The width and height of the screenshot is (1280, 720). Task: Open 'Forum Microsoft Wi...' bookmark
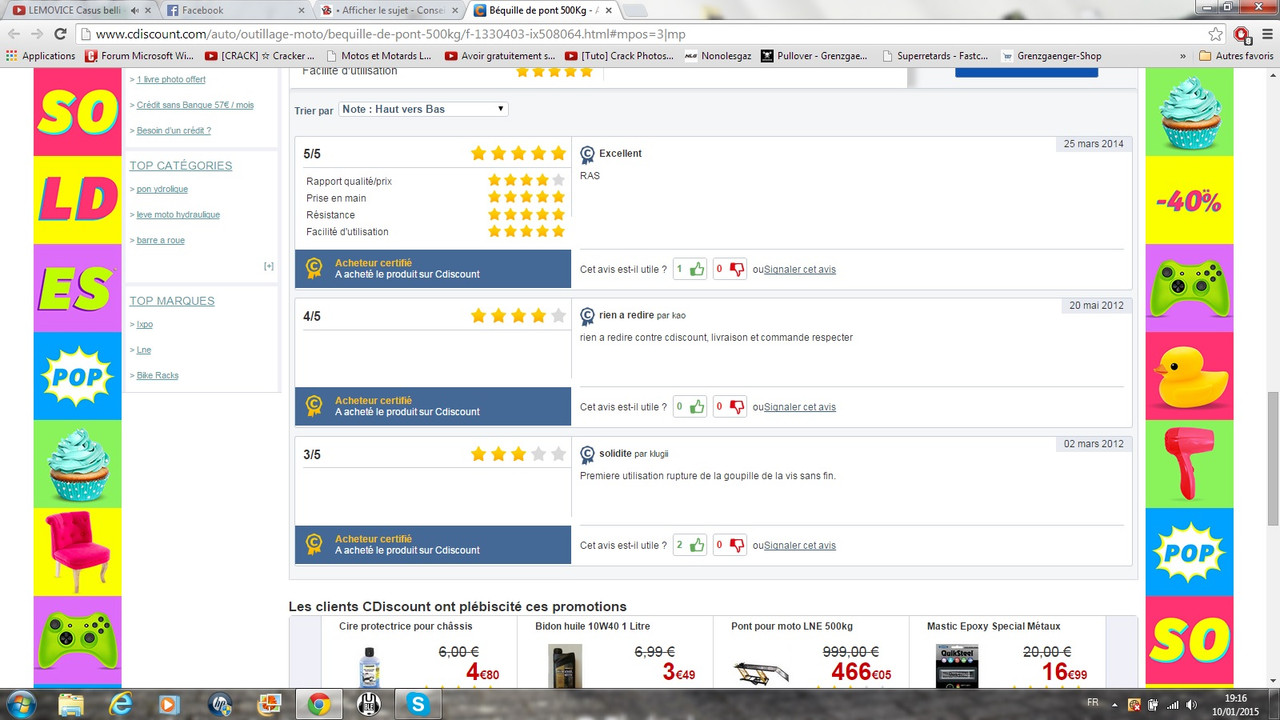[x=140, y=56]
